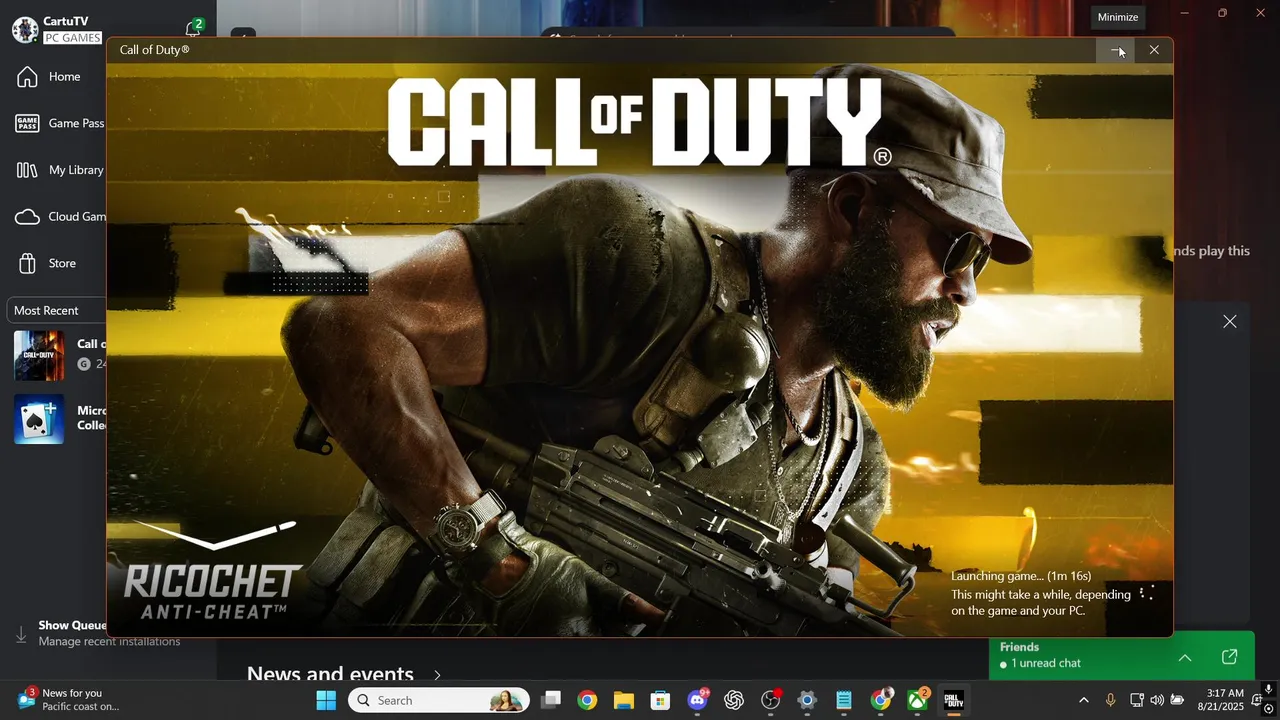Minimize the Call of Duty launcher window

tap(1117, 50)
